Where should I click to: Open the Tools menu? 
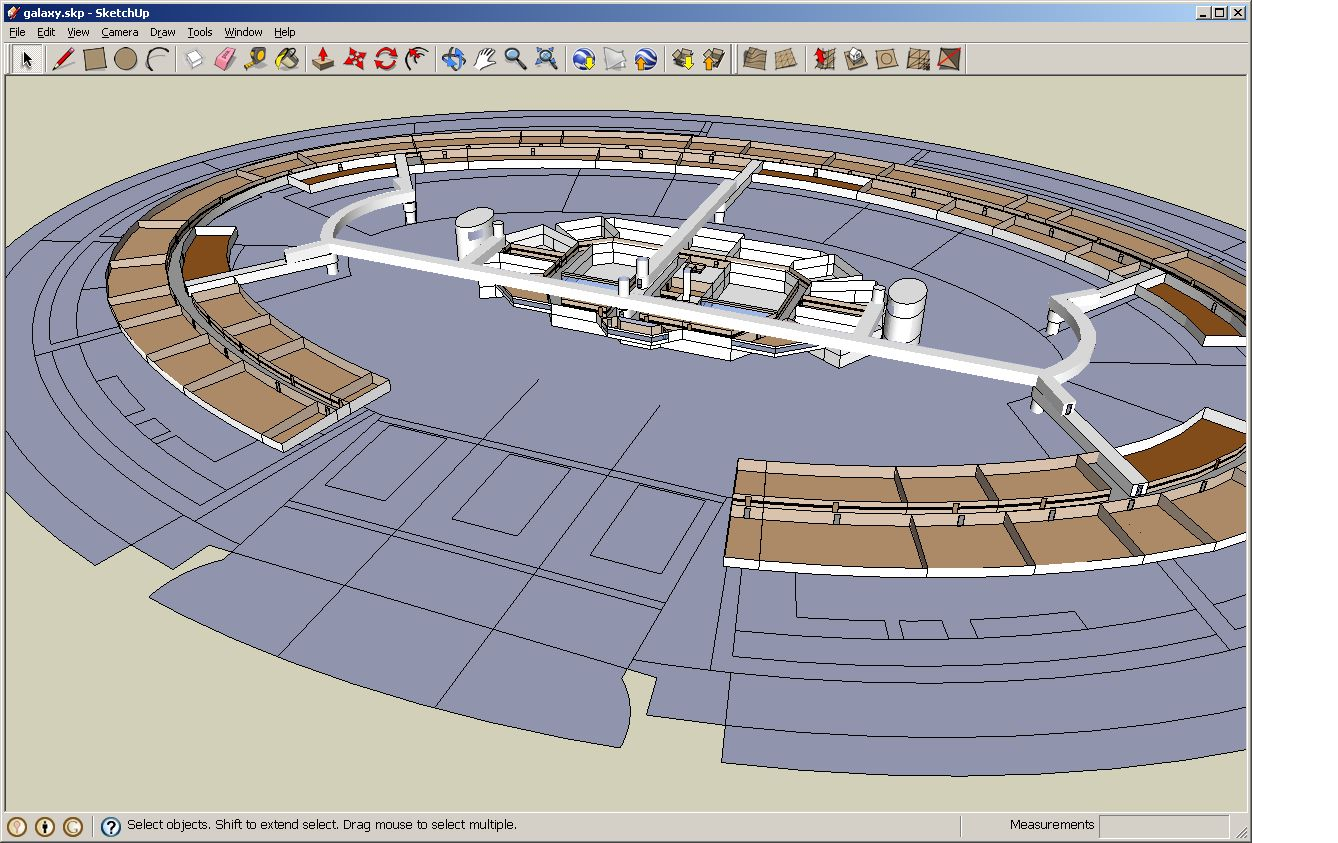click(200, 32)
